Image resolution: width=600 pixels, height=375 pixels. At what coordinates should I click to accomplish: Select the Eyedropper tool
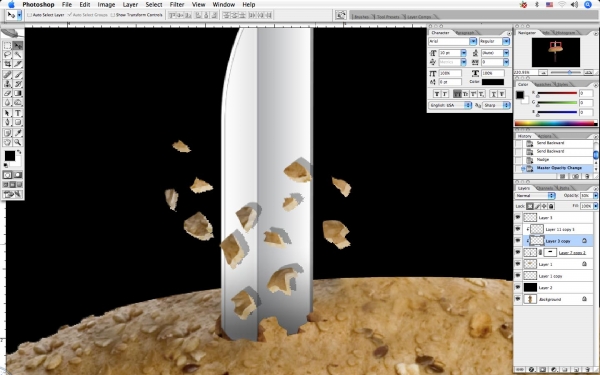18,133
